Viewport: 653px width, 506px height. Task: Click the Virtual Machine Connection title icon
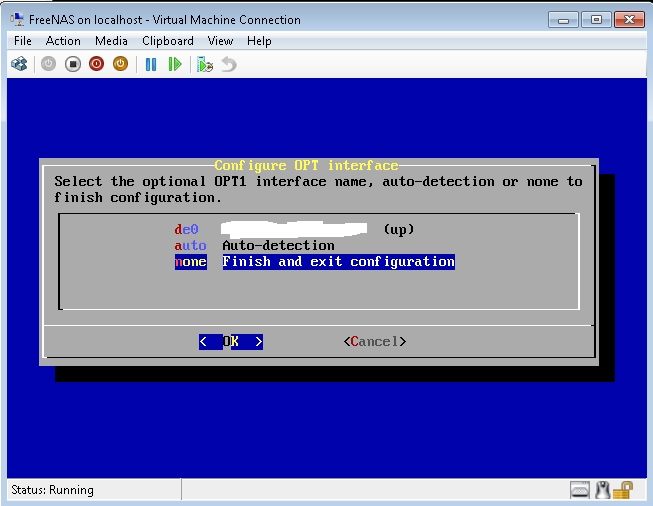17,20
